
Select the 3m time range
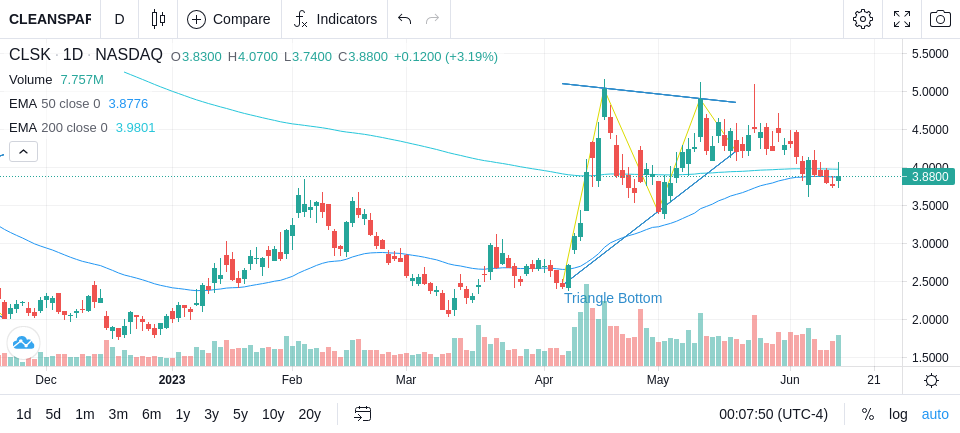pos(118,414)
